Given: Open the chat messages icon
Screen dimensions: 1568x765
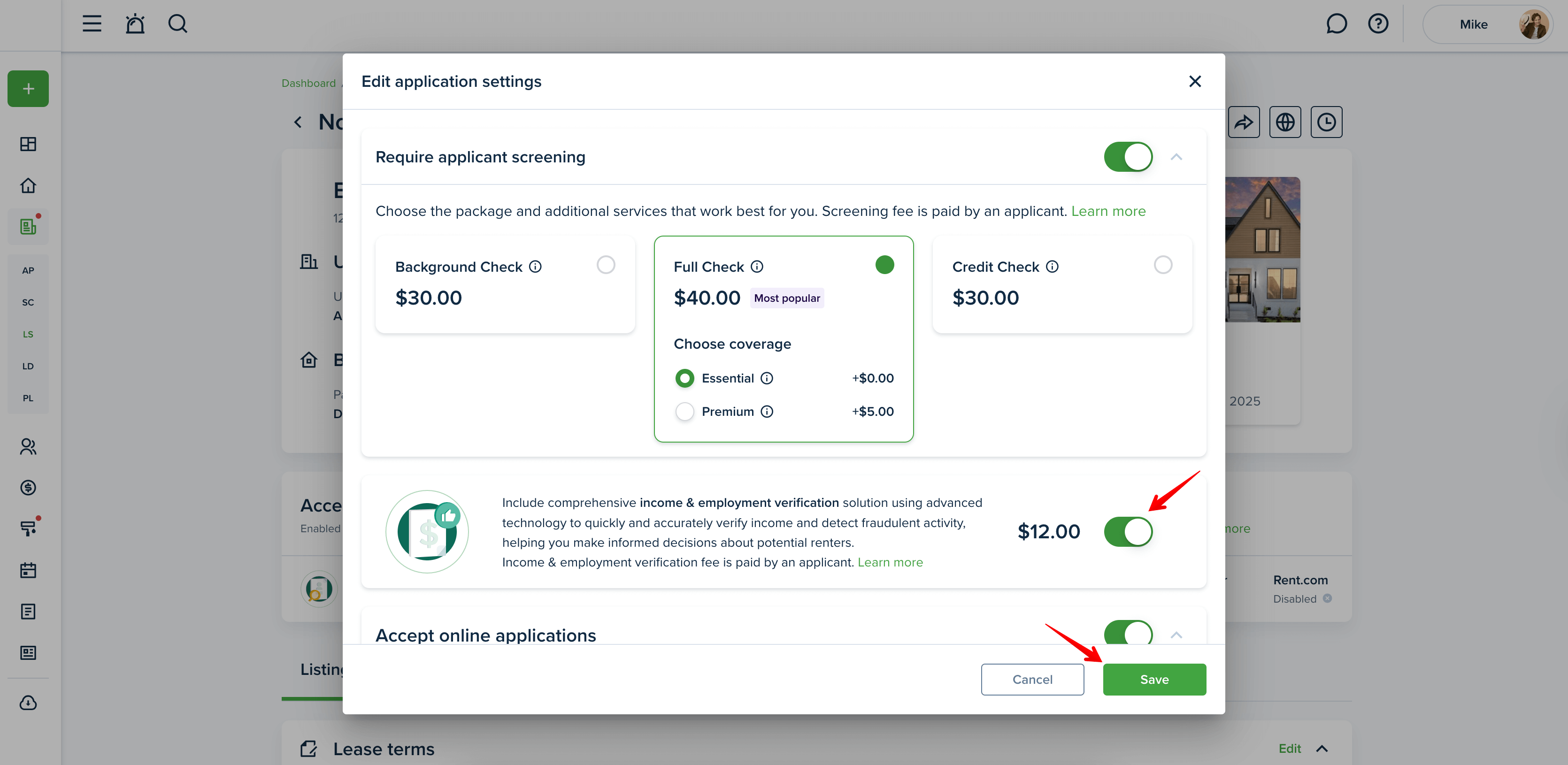Looking at the screenshot, I should [1336, 24].
